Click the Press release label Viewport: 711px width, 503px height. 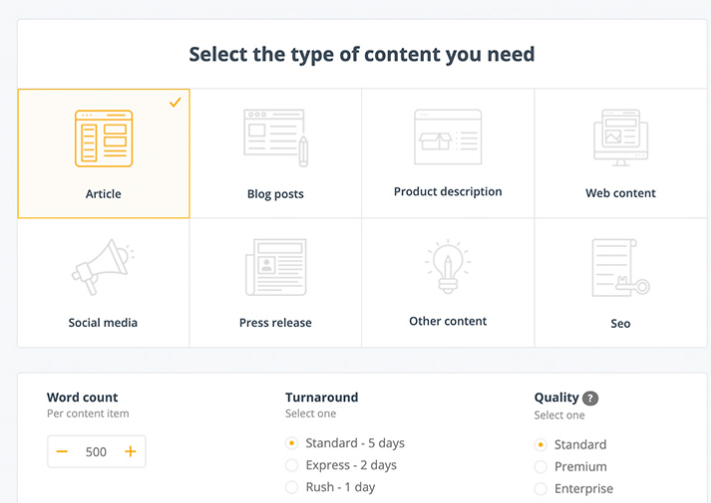(275, 323)
